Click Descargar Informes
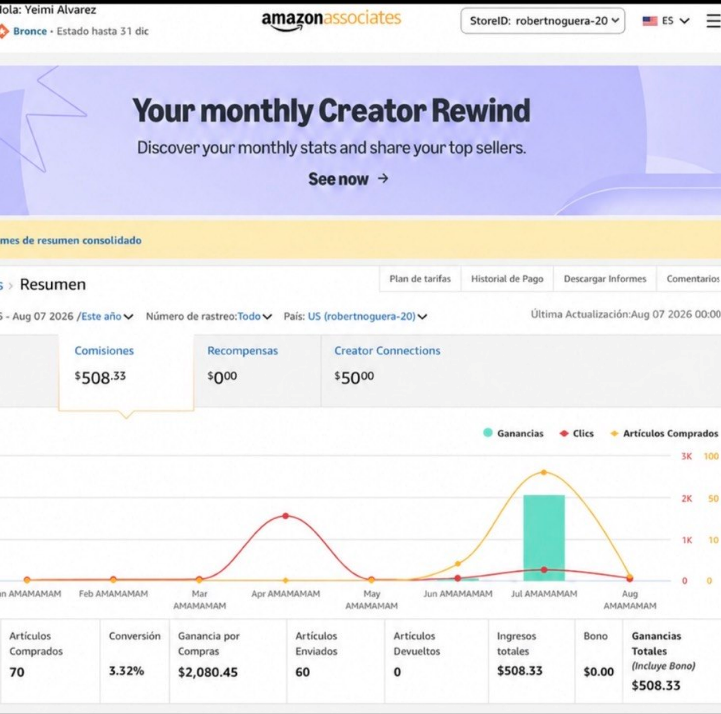This screenshot has width=721, height=714. pos(605,279)
